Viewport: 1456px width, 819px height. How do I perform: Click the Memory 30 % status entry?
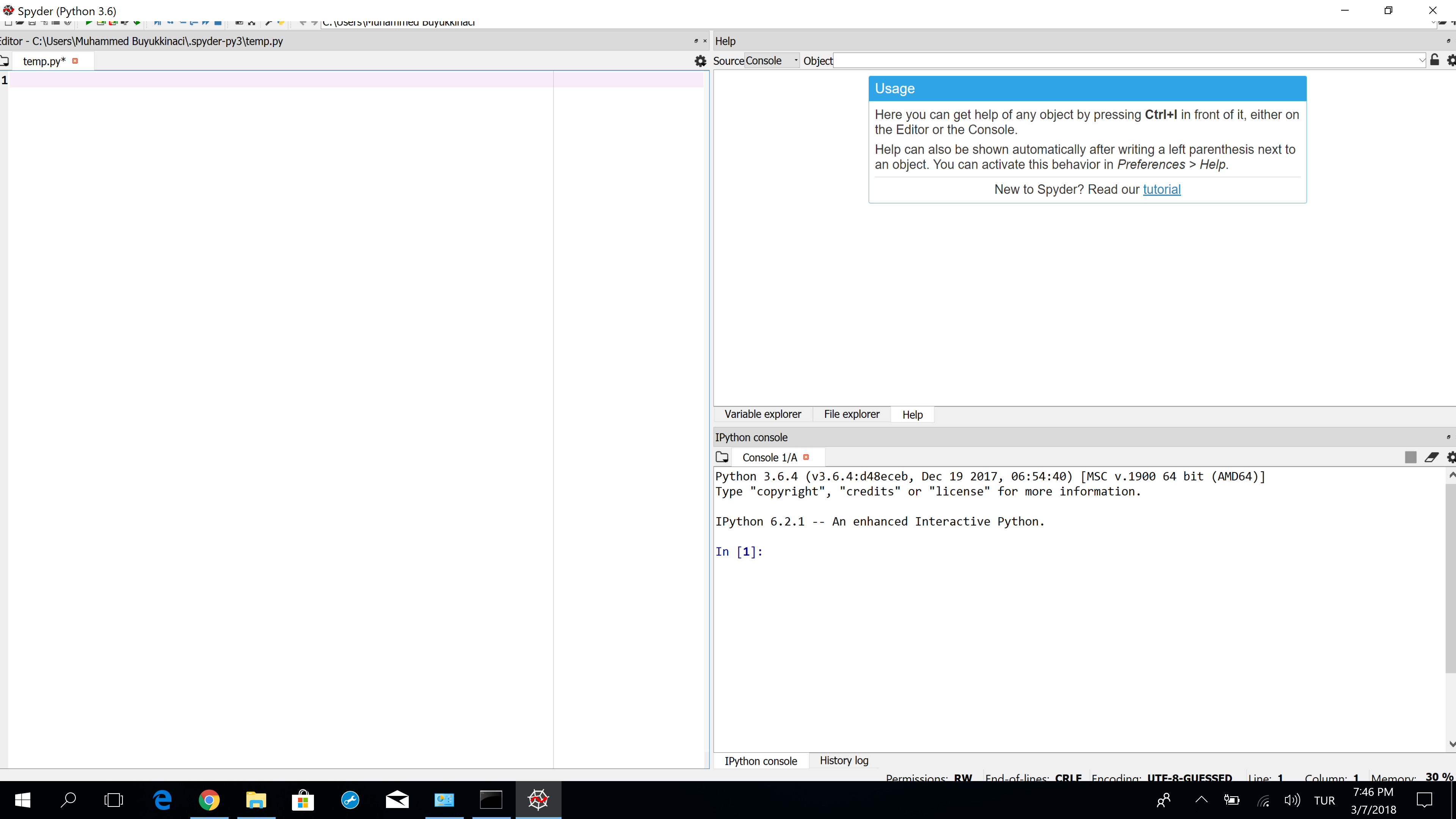pyautogui.click(x=1412, y=778)
